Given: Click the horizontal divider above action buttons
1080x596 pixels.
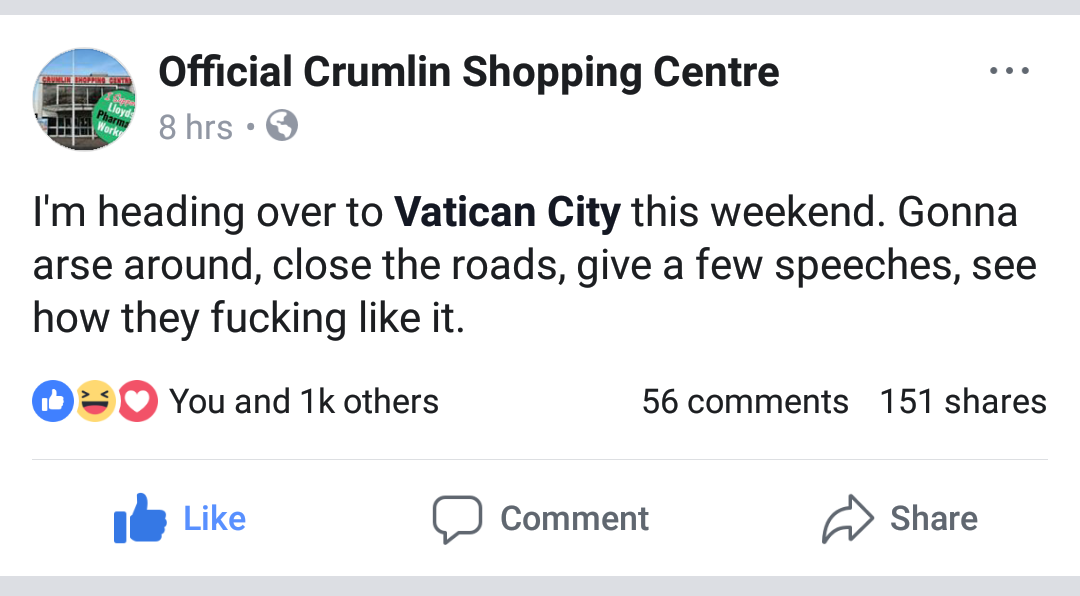Looking at the screenshot, I should pyautogui.click(x=540, y=460).
